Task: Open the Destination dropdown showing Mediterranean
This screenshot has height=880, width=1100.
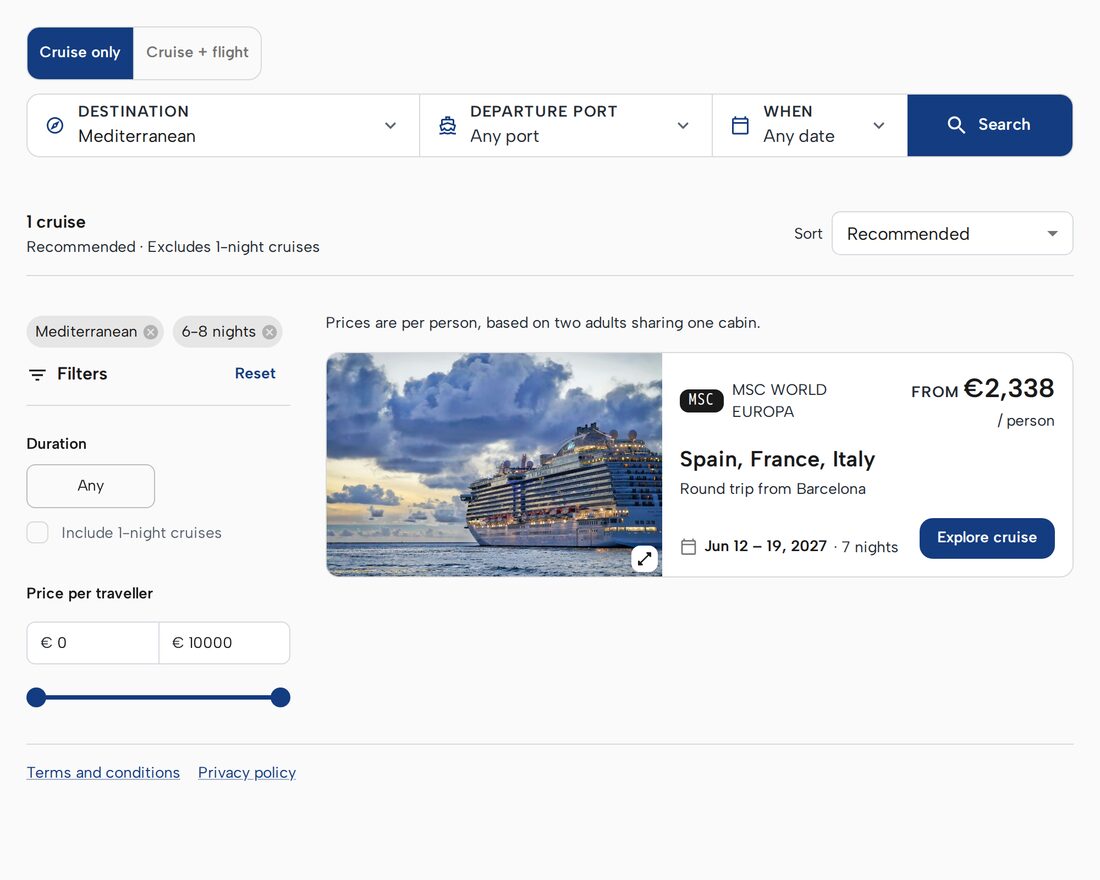Action: click(223, 125)
